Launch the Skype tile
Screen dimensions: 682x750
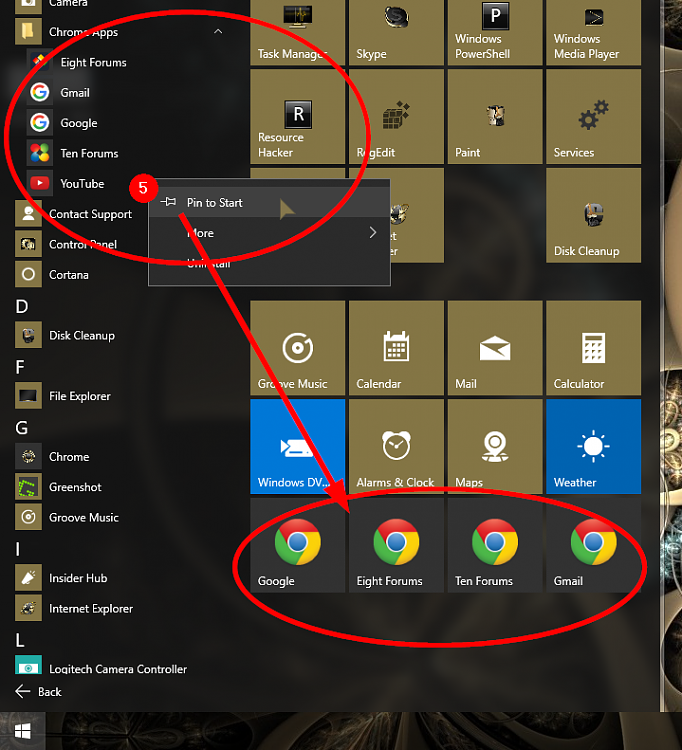(x=396, y=32)
